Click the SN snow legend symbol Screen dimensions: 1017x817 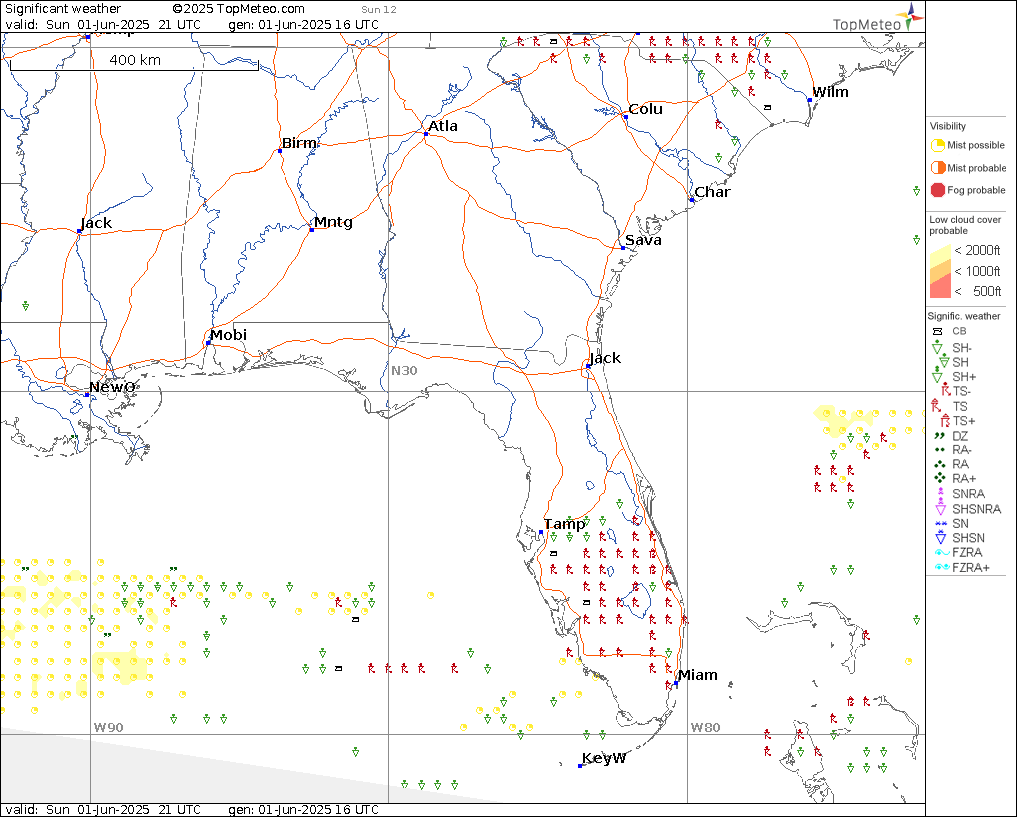click(x=941, y=523)
